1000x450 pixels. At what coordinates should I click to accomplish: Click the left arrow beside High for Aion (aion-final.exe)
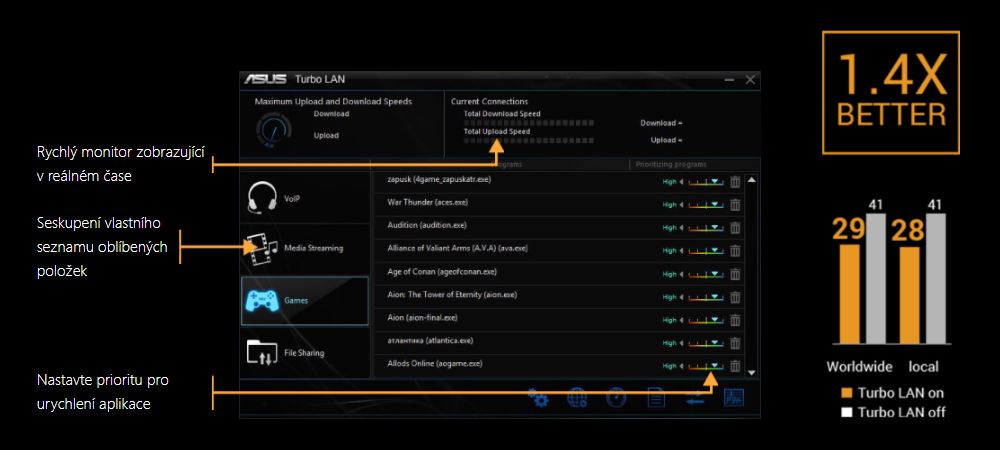[682, 320]
